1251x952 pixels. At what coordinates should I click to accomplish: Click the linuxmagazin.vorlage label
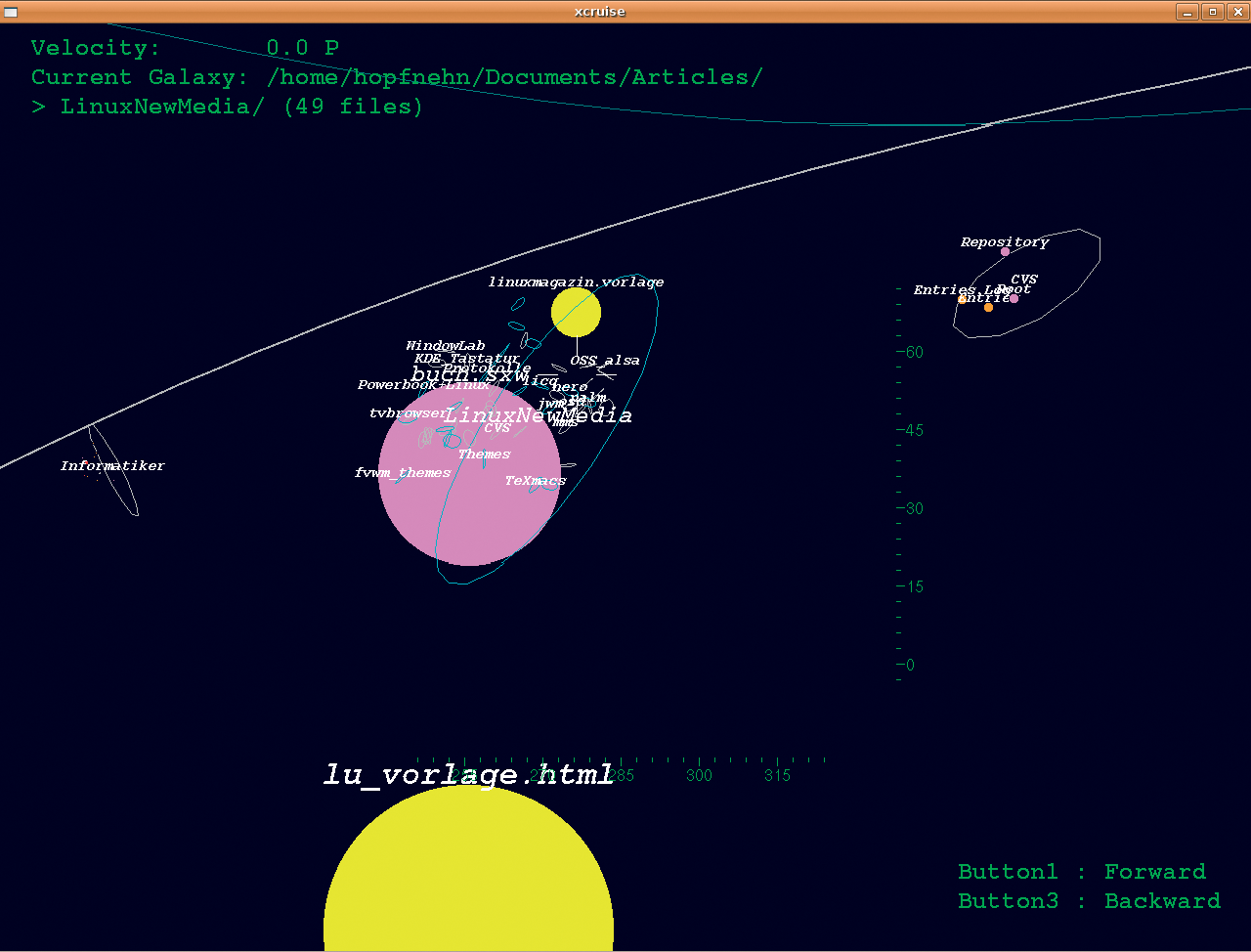coord(576,281)
